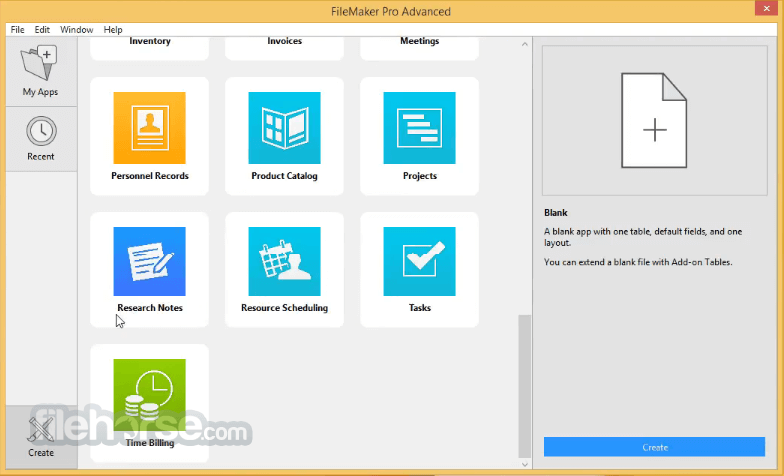Choose the Personnel Records template icon
Image resolution: width=784 pixels, height=476 pixels.
150,128
